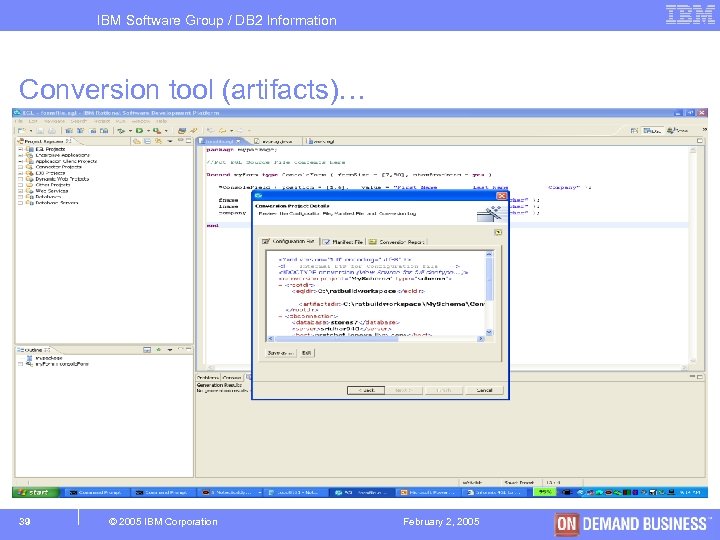Click the green Run toolbar icon
The height and width of the screenshot is (540, 720).
[x=139, y=131]
